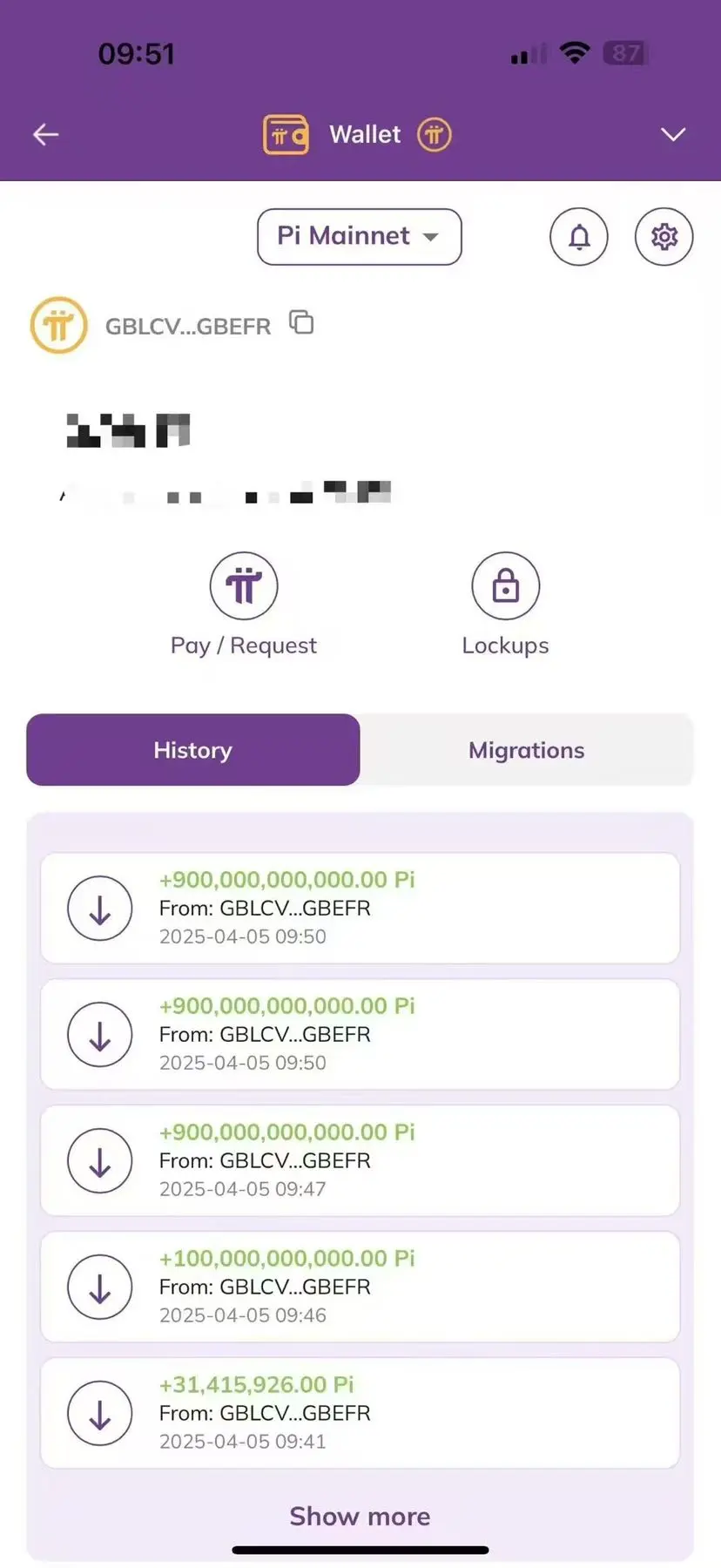Tap the wallet icon in header
This screenshot has height=1568, width=721.
[286, 135]
